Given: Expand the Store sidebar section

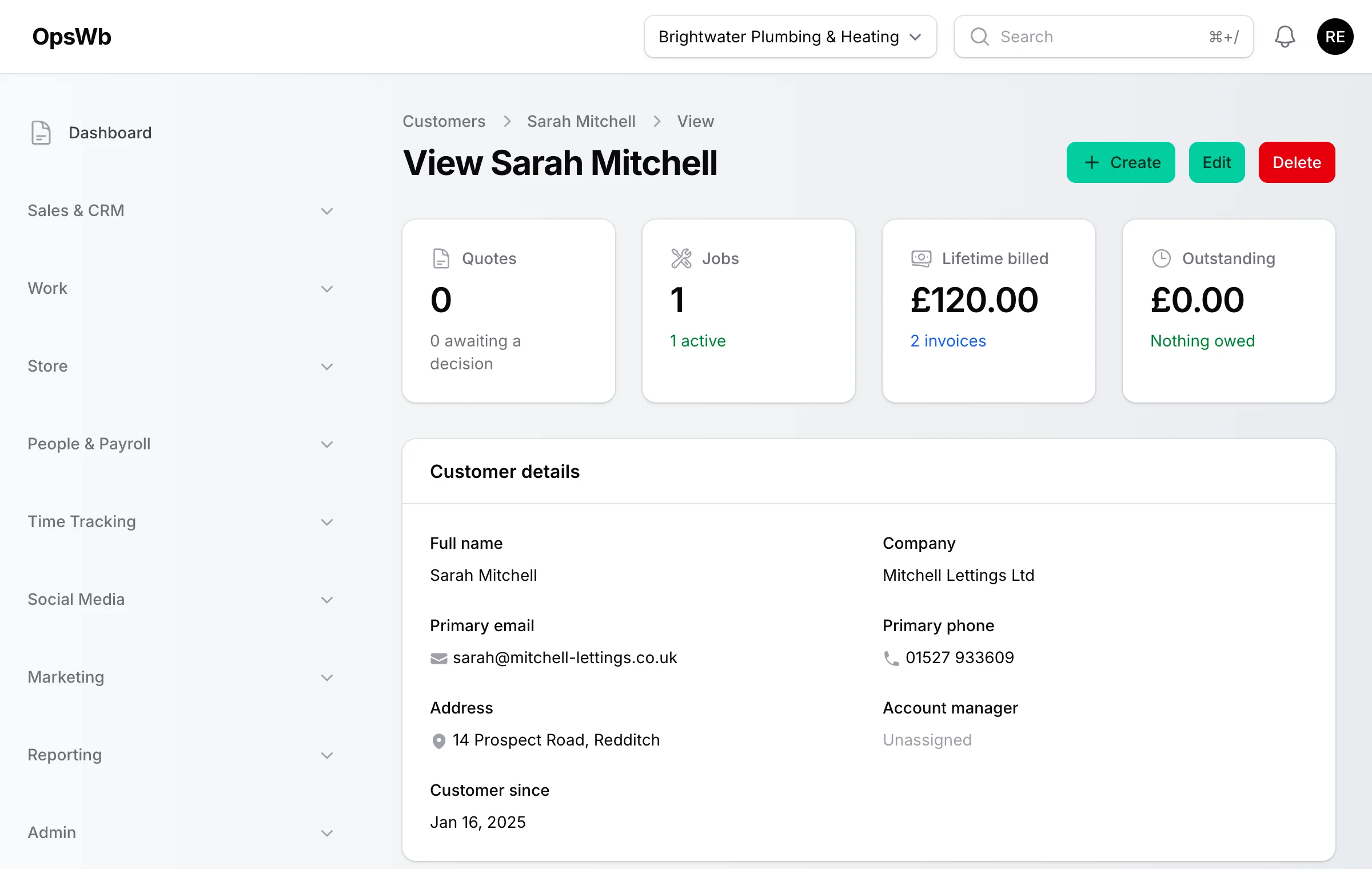Looking at the screenshot, I should pos(181,366).
